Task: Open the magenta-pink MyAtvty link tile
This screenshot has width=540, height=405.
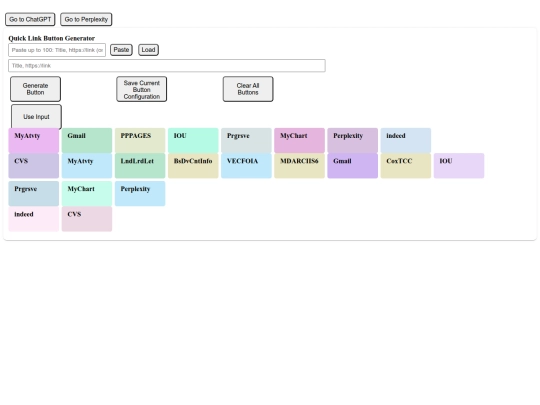Action: (x=34, y=141)
